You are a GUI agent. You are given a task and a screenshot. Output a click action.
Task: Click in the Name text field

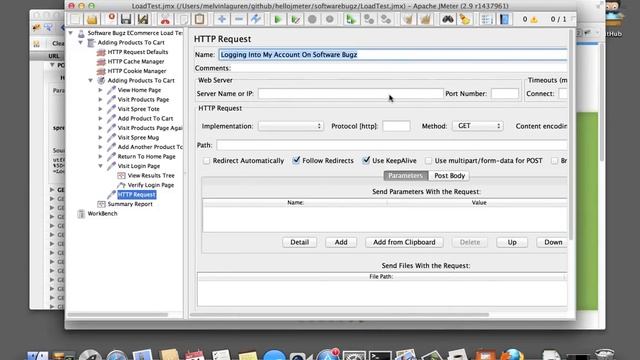[393, 55]
